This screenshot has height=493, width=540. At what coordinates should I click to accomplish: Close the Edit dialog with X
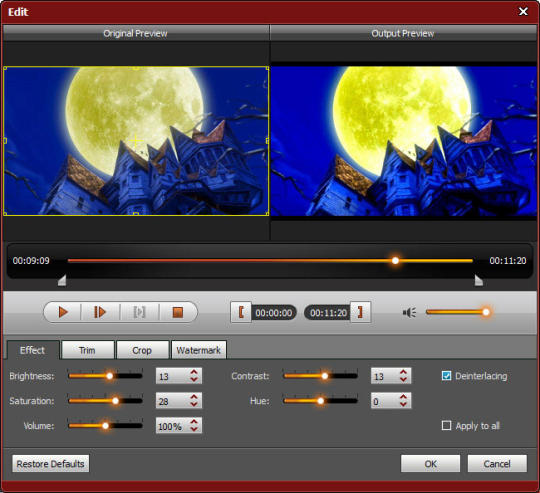pos(523,12)
